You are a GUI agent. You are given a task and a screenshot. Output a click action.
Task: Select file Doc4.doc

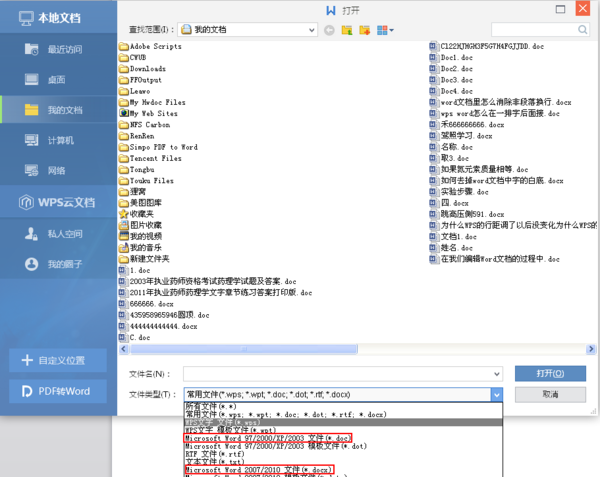(x=451, y=91)
